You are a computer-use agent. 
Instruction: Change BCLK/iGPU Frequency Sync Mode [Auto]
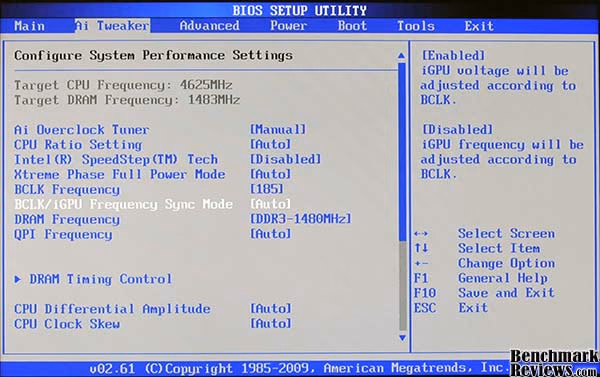(271, 204)
